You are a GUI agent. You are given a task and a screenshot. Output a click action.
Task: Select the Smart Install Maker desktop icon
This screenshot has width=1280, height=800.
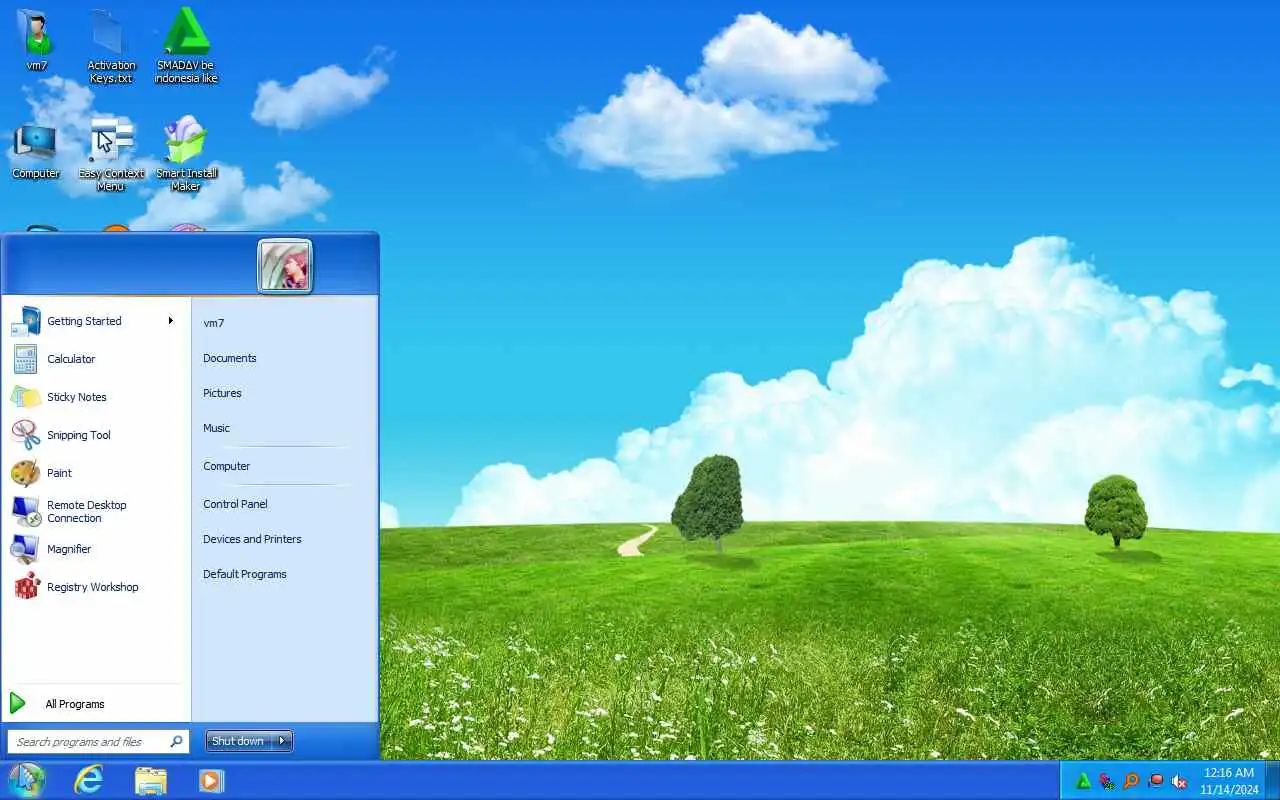tap(186, 155)
